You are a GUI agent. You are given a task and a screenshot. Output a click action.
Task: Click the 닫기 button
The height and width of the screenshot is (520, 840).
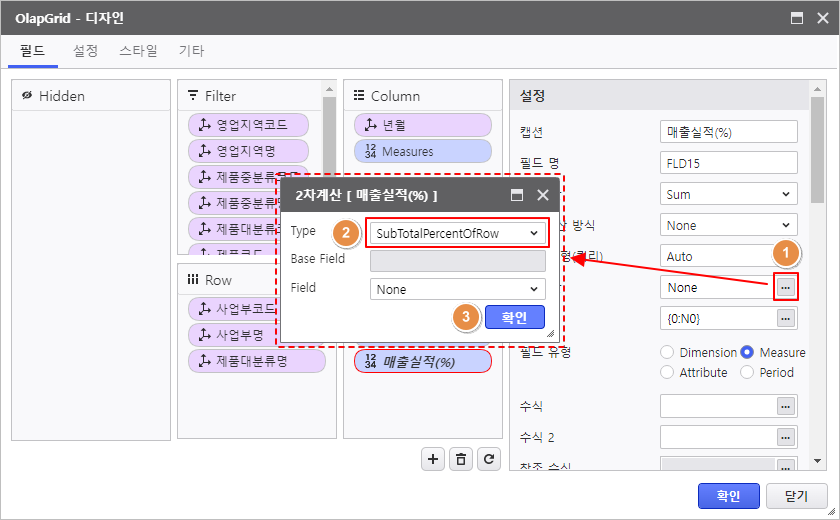[796, 496]
